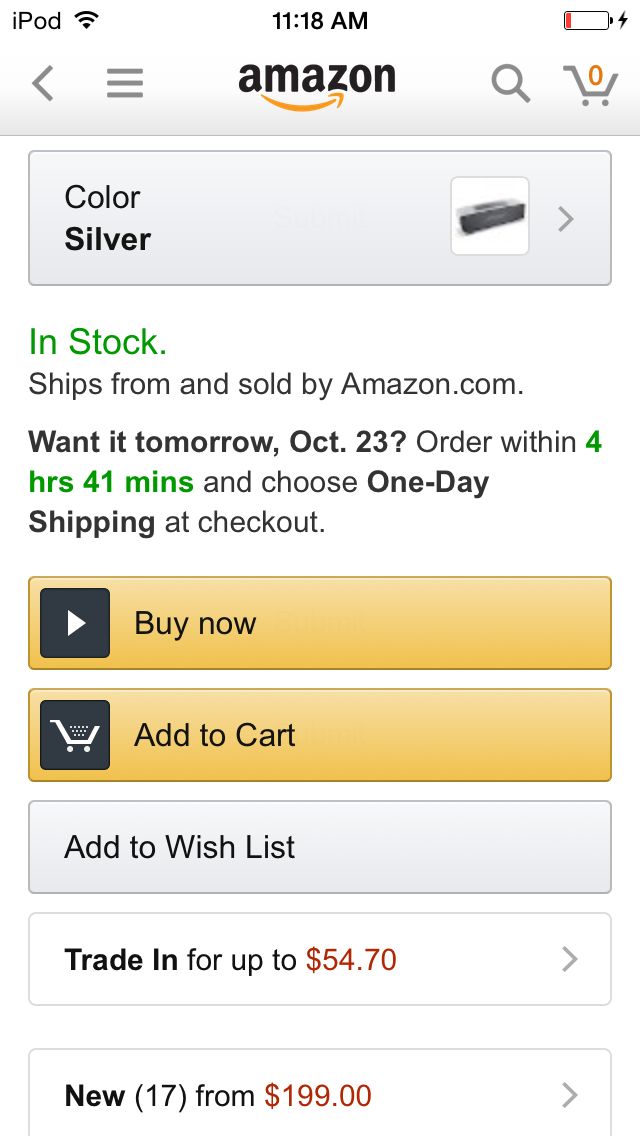Open the shopping cart icon
Image resolution: width=640 pixels, height=1136 pixels.
(592, 84)
